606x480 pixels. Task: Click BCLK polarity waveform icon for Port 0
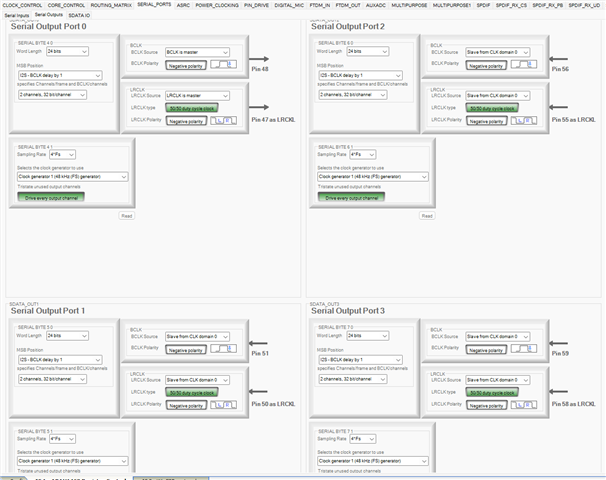(x=223, y=65)
